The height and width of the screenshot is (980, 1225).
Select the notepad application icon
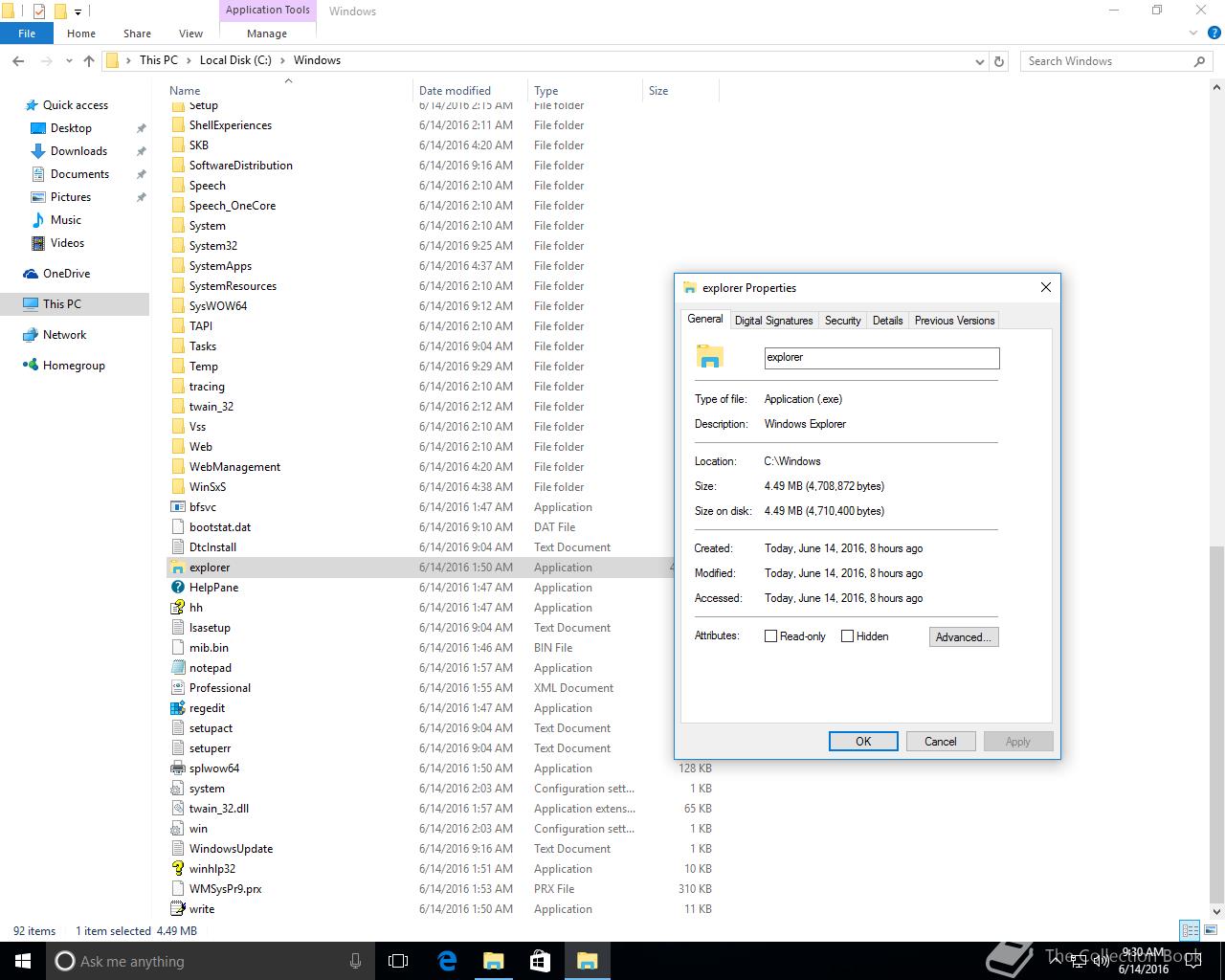tap(177, 668)
